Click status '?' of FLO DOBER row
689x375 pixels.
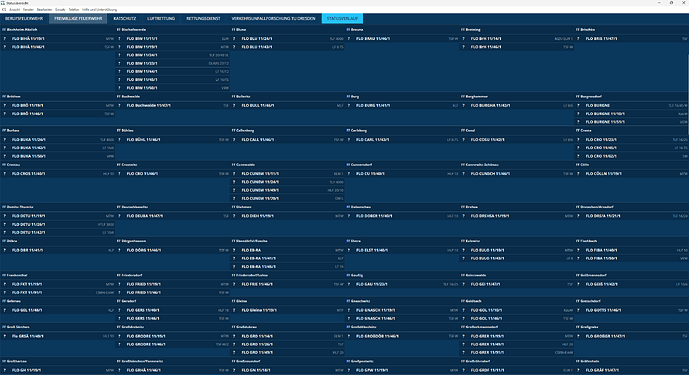click(x=349, y=216)
